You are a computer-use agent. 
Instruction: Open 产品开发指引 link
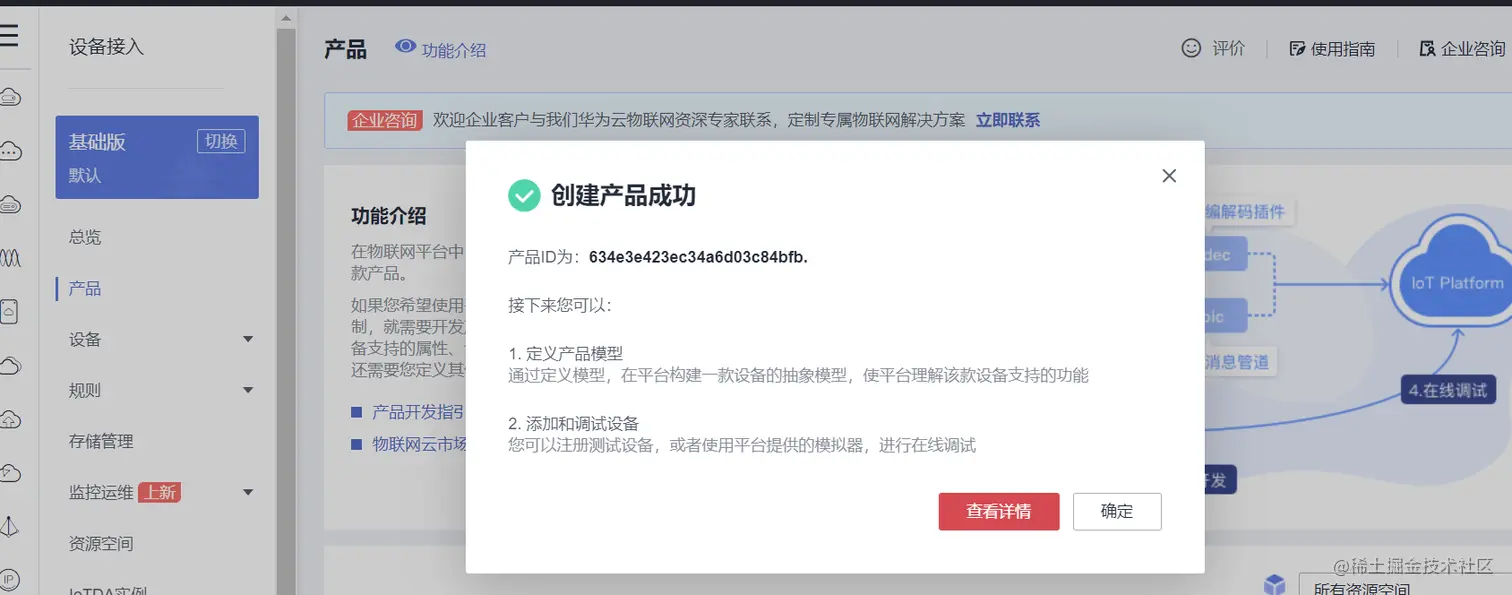pyautogui.click(x=418, y=412)
